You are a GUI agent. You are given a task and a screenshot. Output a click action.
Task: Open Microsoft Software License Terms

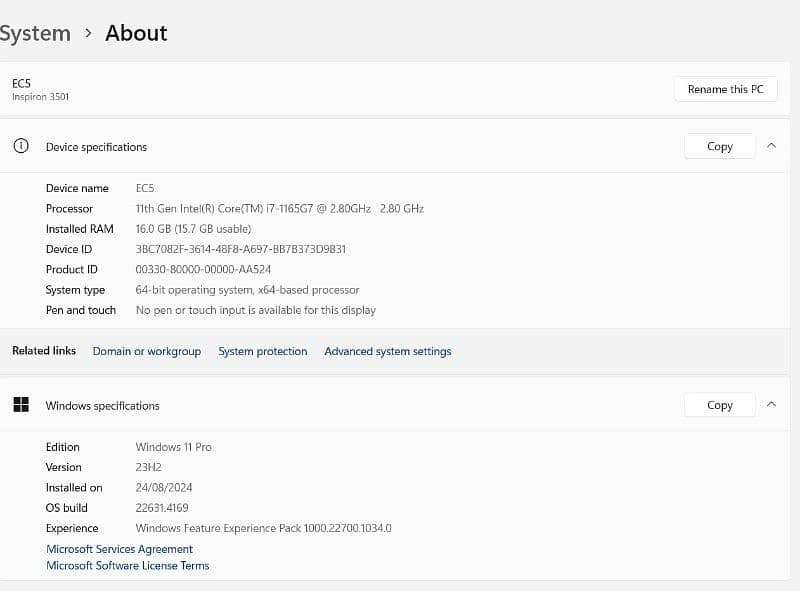pyautogui.click(x=127, y=566)
